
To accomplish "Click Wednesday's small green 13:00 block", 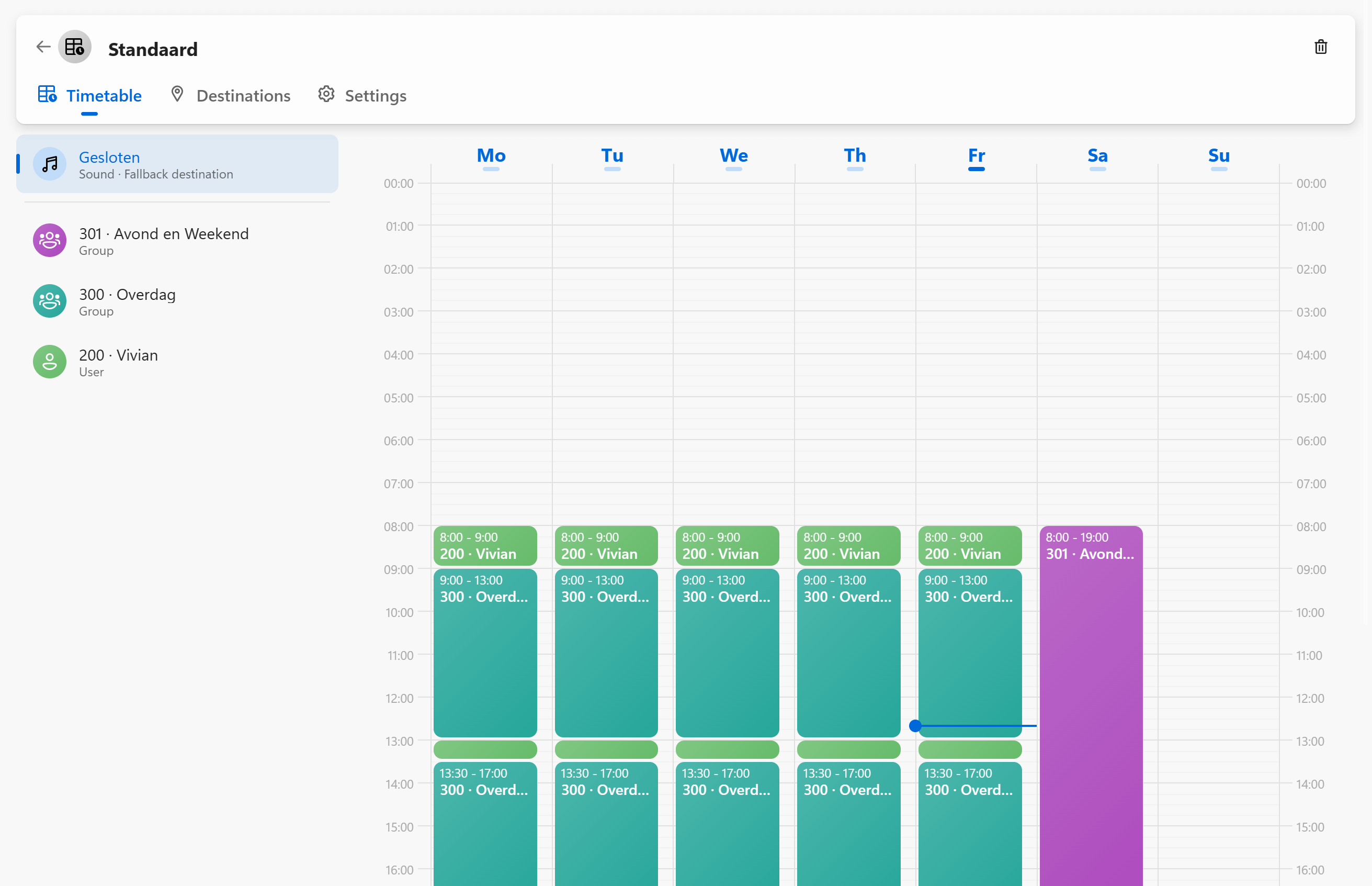I will pyautogui.click(x=728, y=749).
